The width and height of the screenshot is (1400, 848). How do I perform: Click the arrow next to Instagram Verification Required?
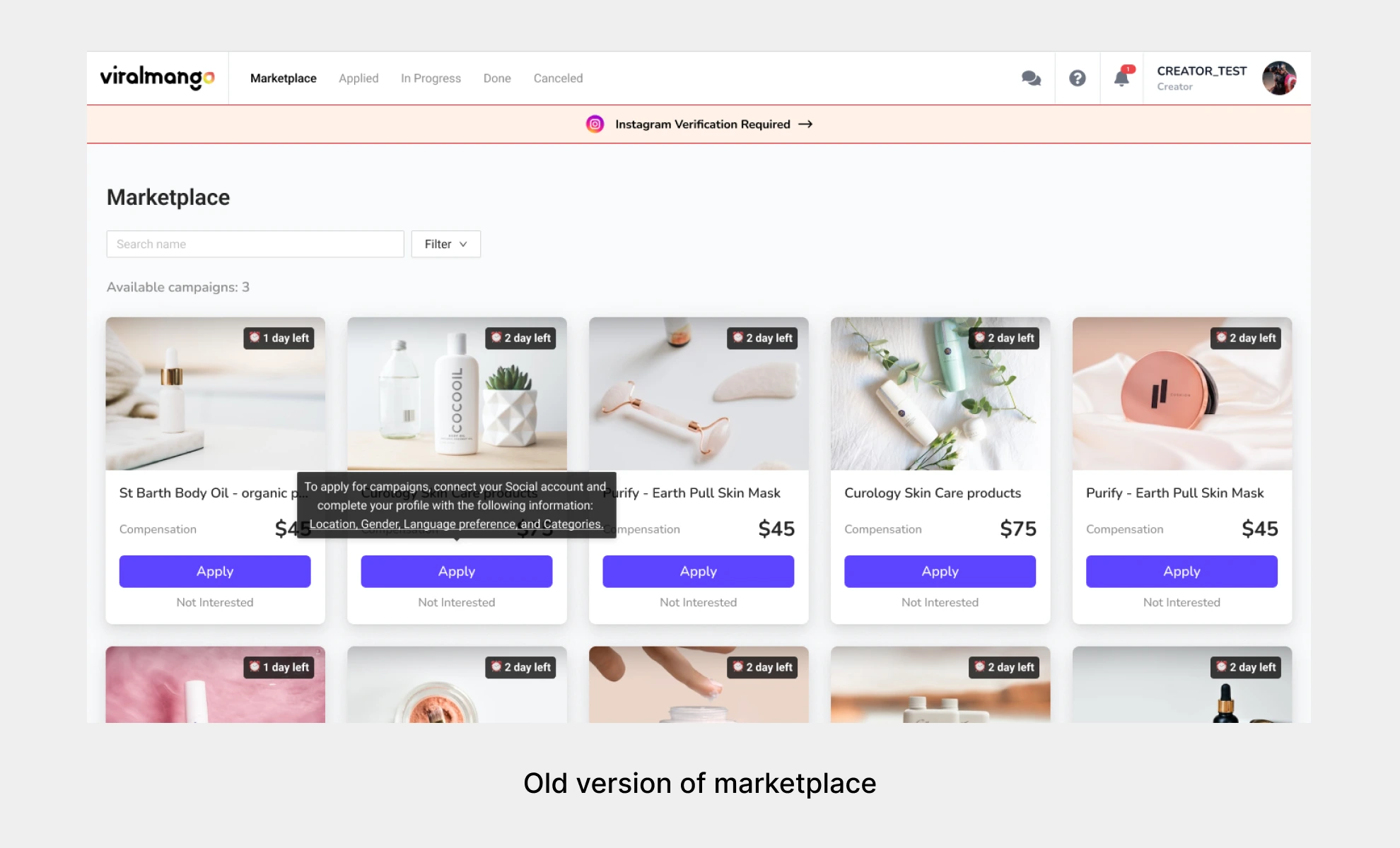coord(805,124)
